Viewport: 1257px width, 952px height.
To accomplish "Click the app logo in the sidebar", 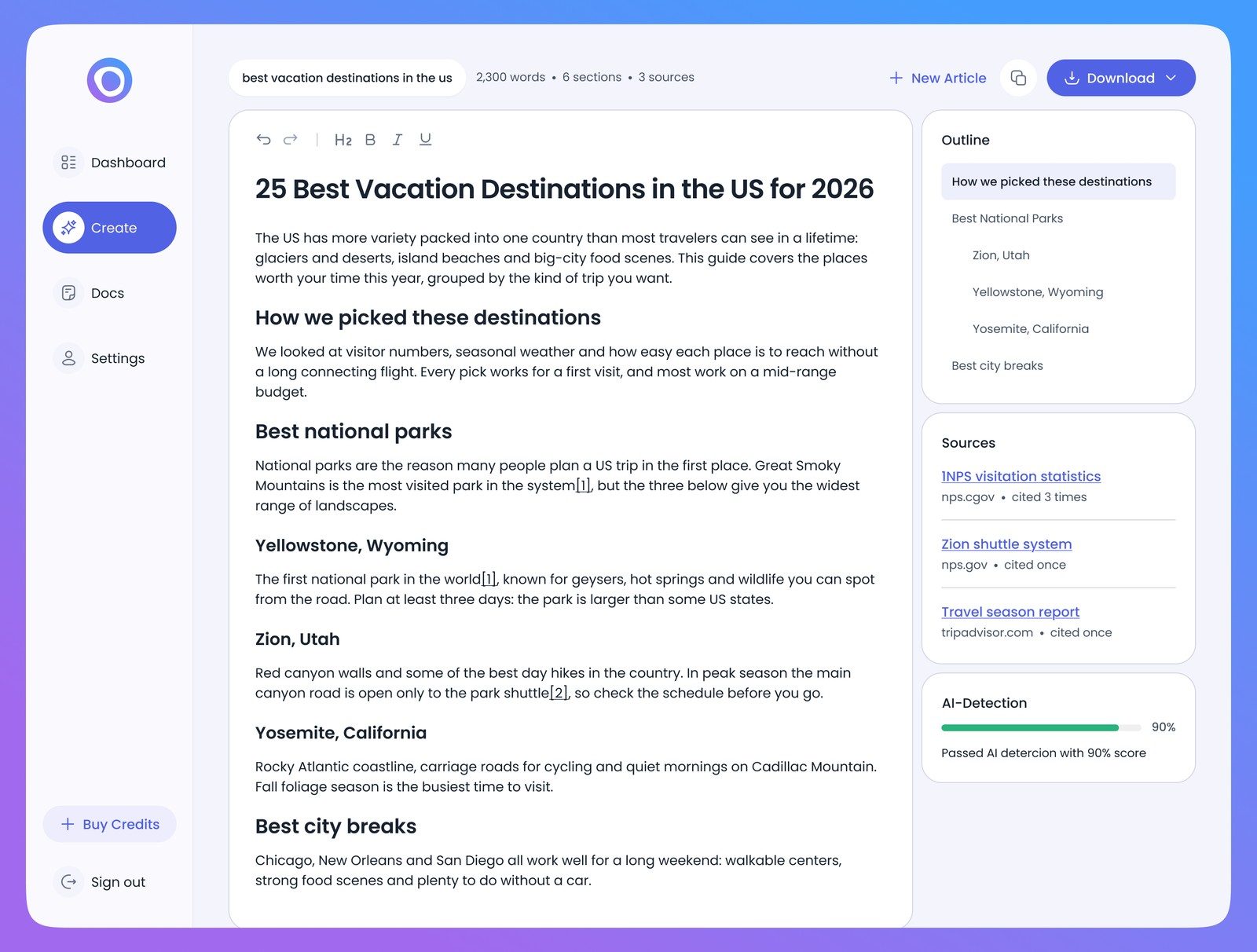I will click(109, 80).
